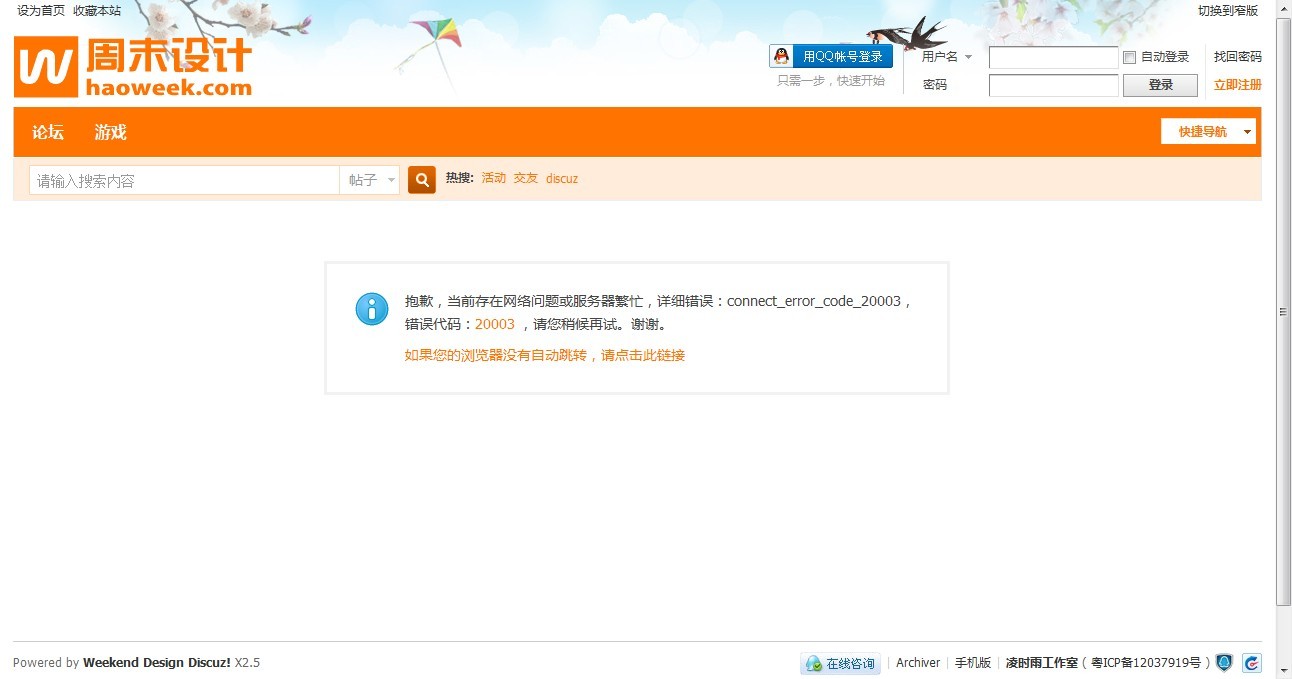Viewport: 1292px width, 679px height.
Task: Click the 找回密码 recover password link
Action: coord(1238,57)
